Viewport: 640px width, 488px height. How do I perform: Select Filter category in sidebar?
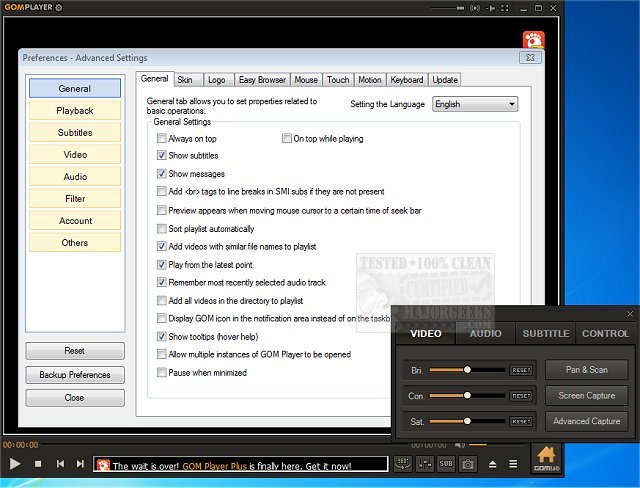(x=75, y=199)
